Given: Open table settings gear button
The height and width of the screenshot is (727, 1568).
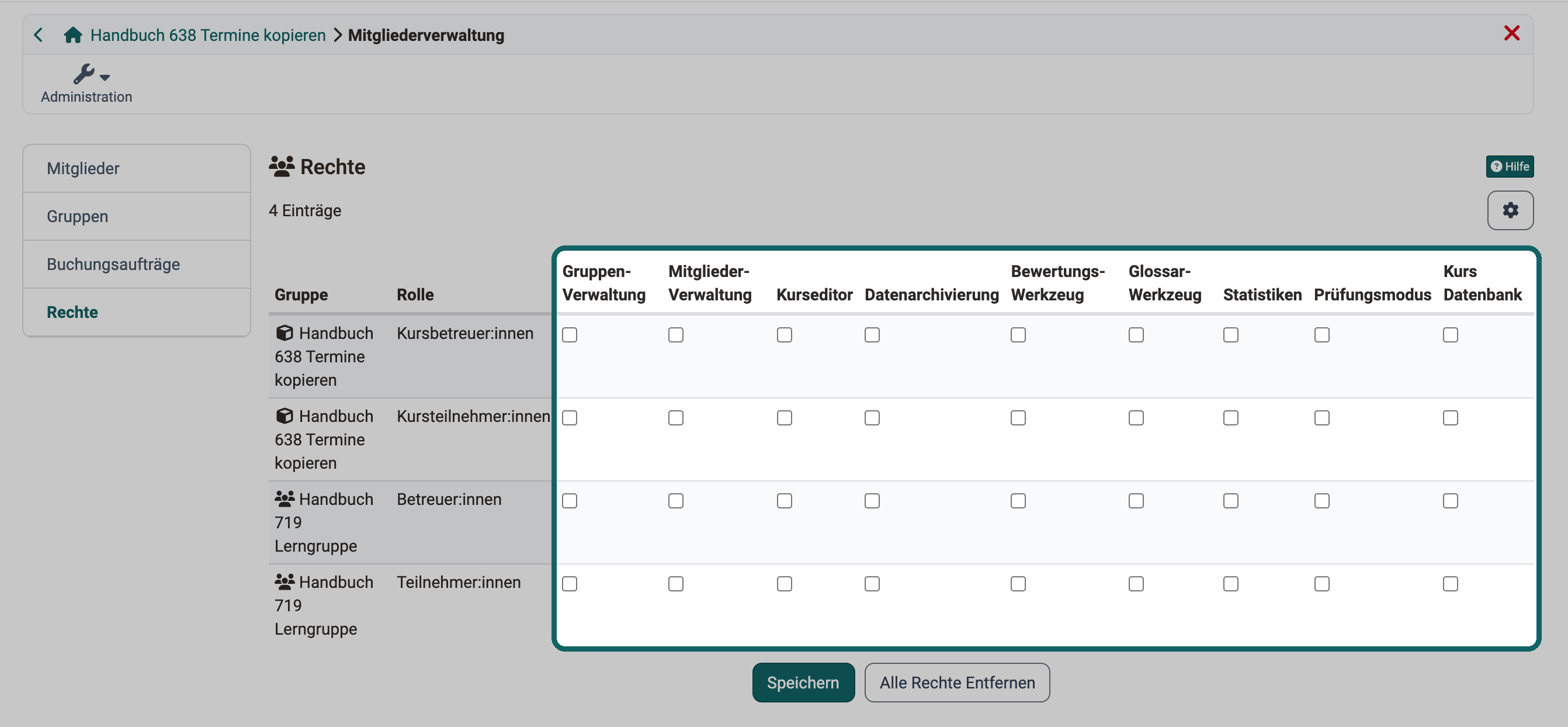Looking at the screenshot, I should [1510, 210].
